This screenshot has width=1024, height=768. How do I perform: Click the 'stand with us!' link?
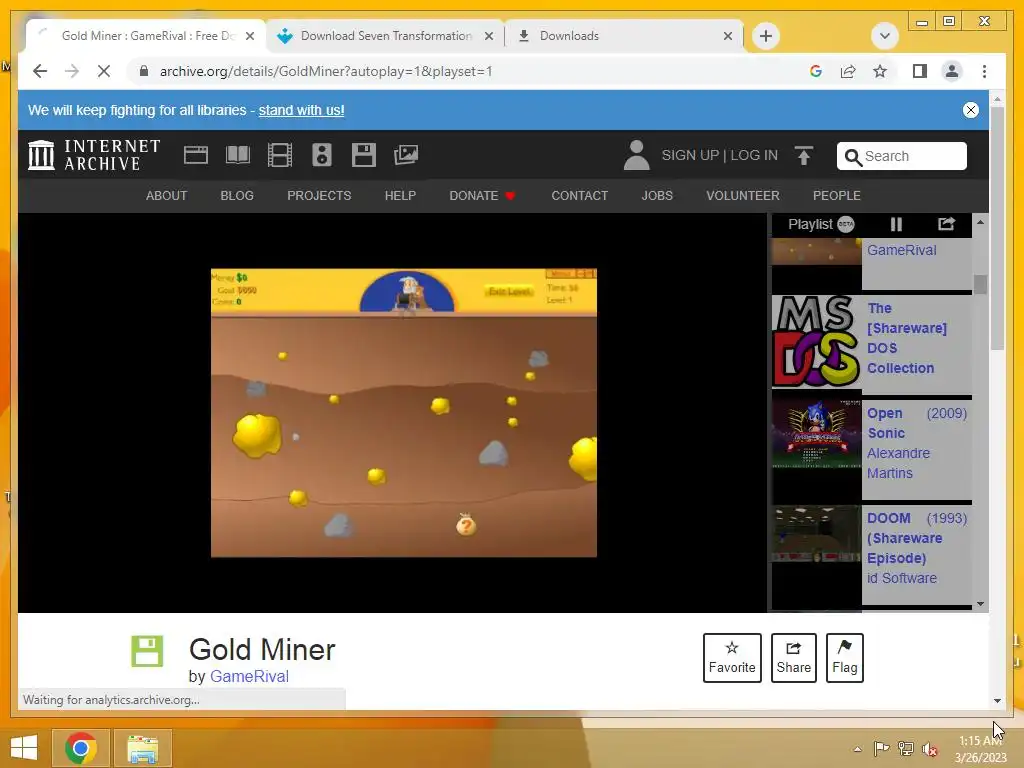pyautogui.click(x=301, y=110)
